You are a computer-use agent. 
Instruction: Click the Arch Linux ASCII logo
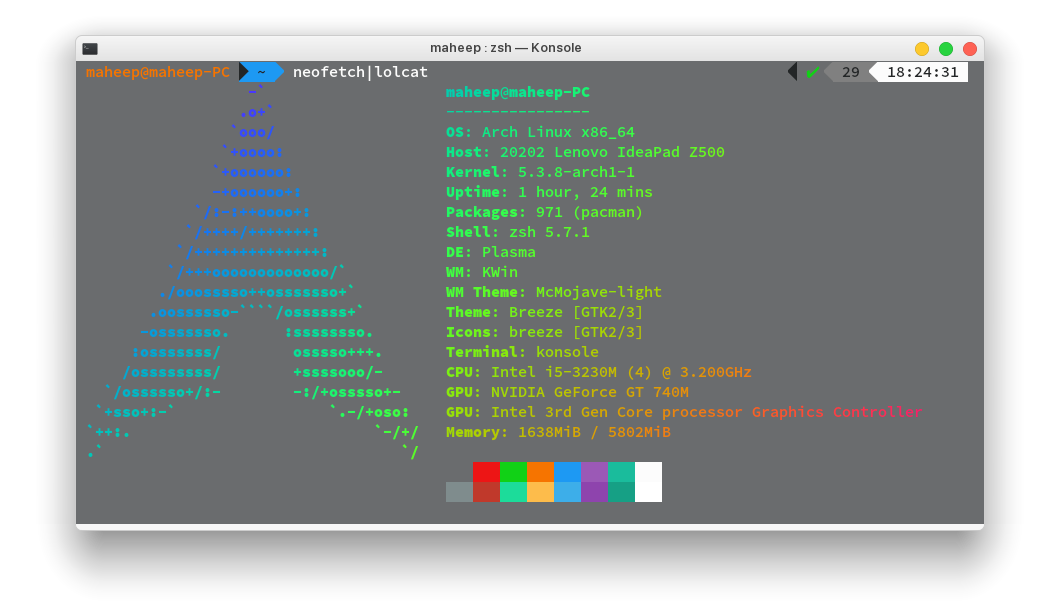(x=254, y=272)
